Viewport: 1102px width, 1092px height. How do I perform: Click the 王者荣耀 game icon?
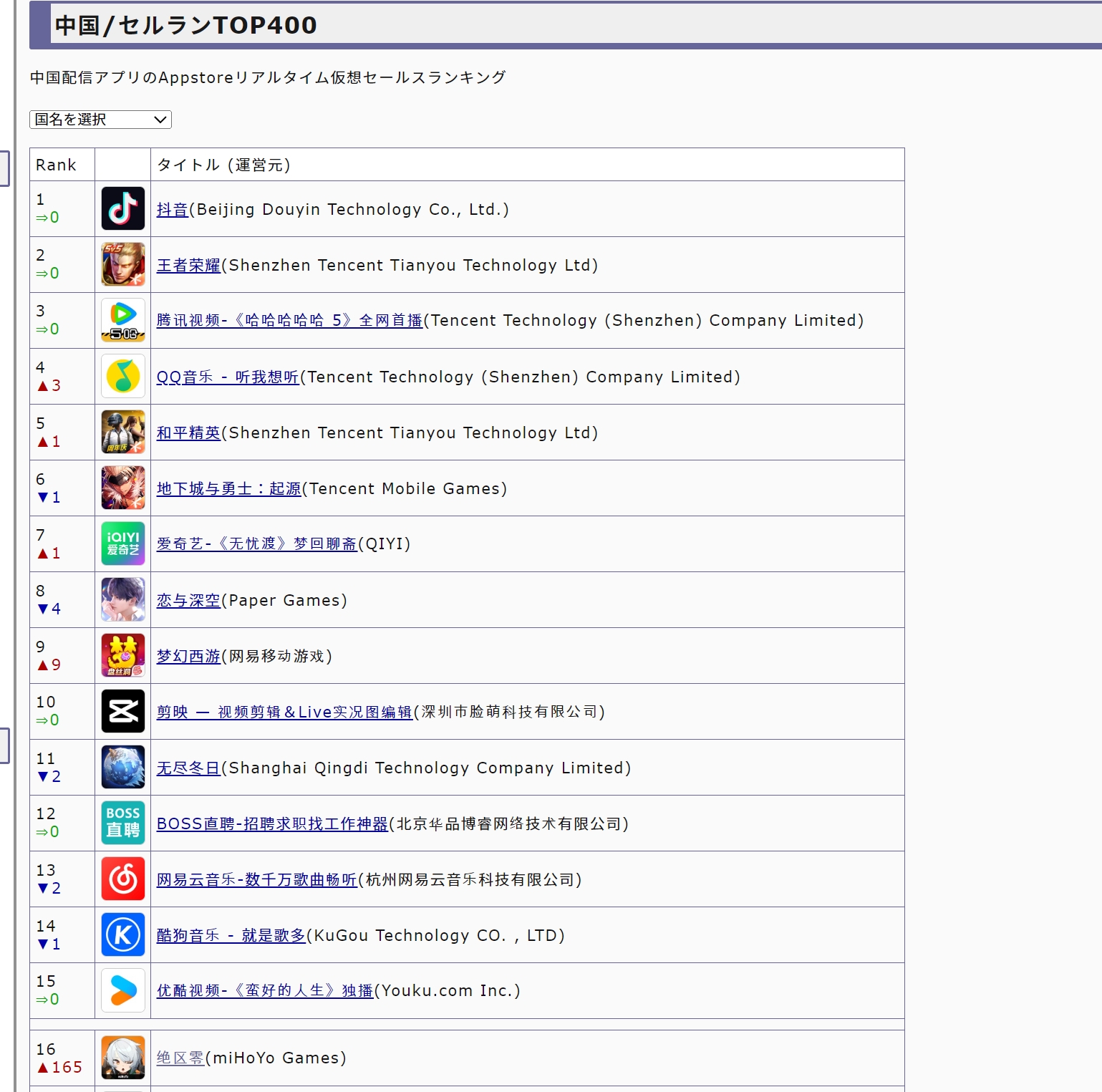(123, 264)
